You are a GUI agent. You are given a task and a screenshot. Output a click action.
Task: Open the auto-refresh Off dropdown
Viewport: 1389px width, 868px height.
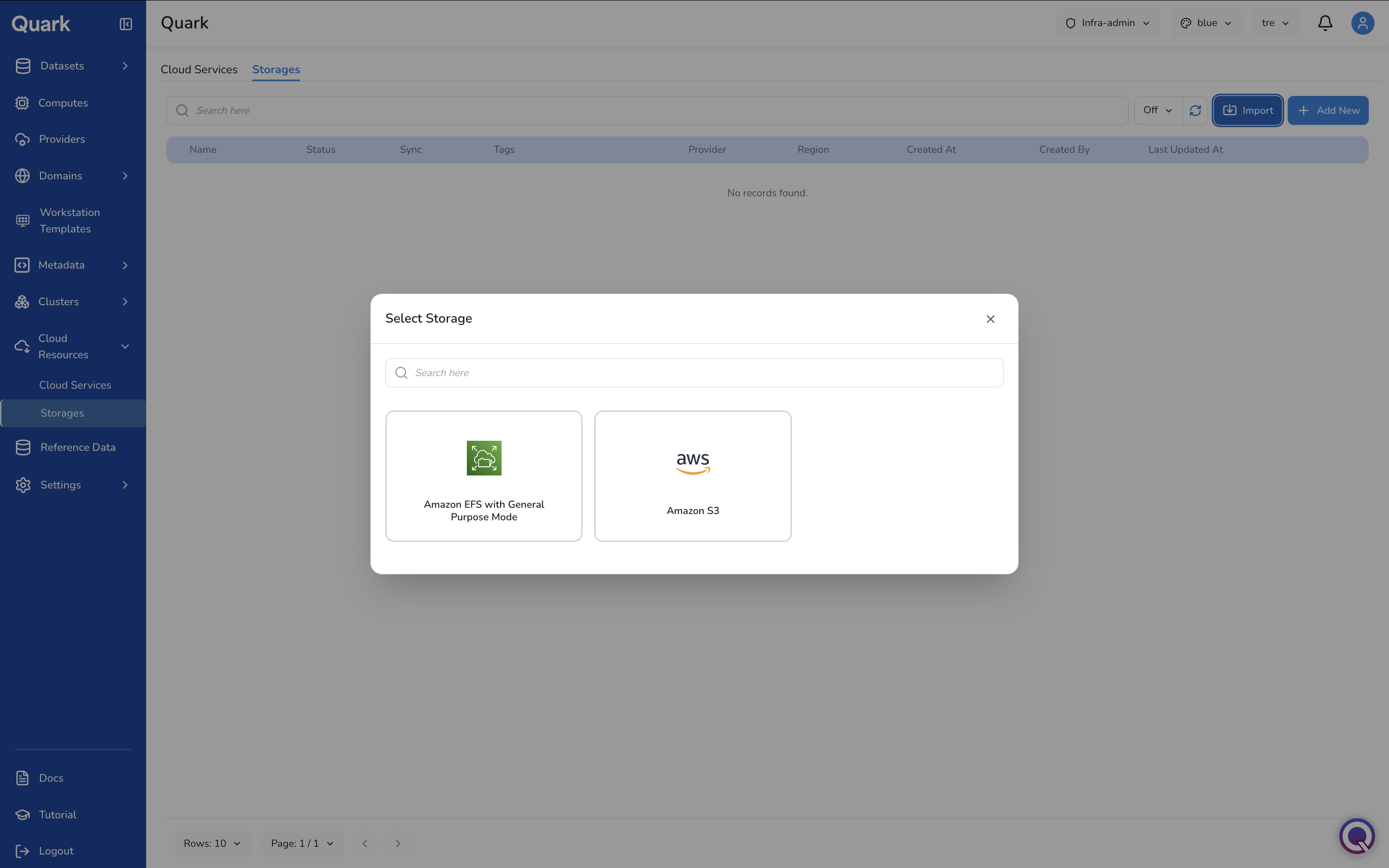tap(1157, 110)
